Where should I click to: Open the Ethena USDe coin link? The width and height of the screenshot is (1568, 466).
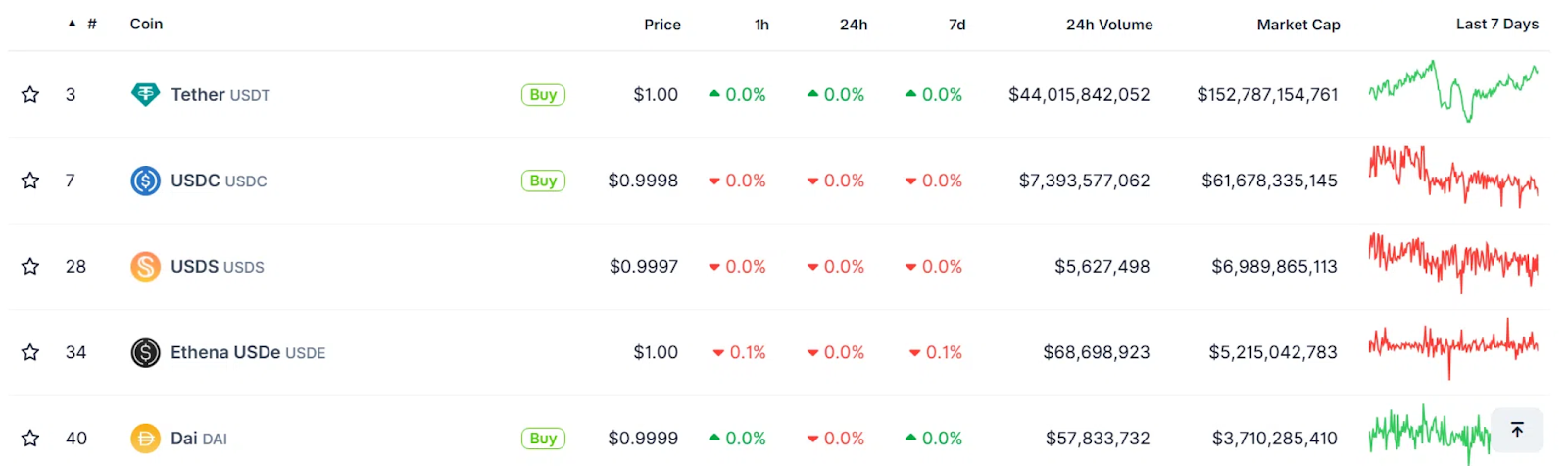pyautogui.click(x=225, y=352)
